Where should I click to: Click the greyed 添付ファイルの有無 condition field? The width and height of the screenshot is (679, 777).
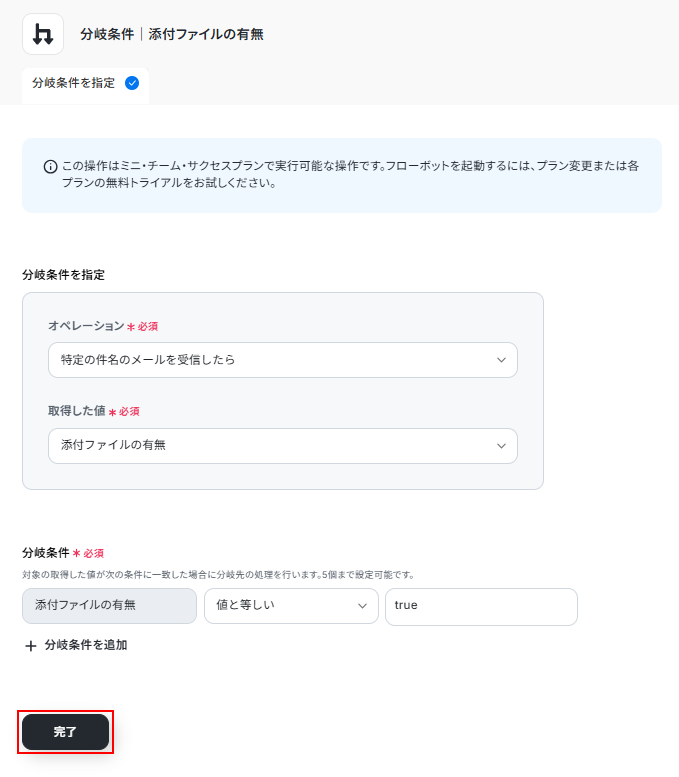tap(109, 606)
